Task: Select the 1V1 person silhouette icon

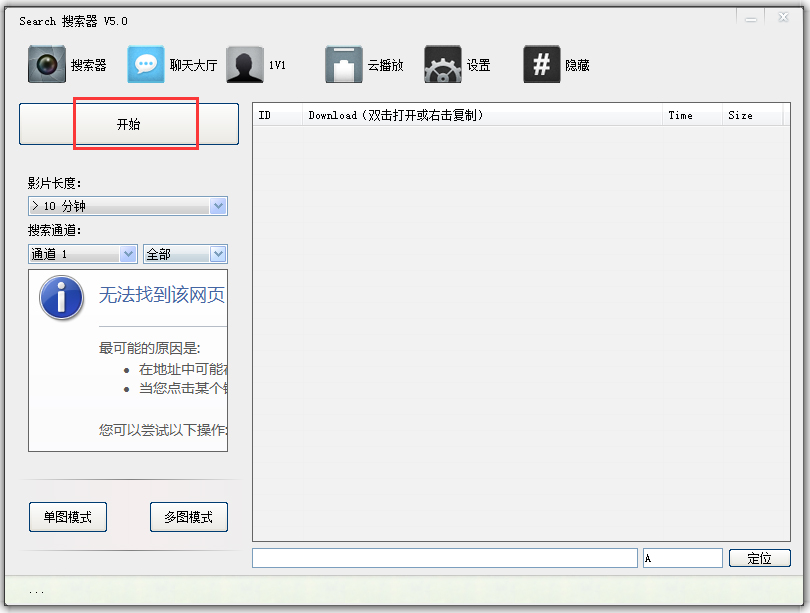Action: [x=245, y=64]
